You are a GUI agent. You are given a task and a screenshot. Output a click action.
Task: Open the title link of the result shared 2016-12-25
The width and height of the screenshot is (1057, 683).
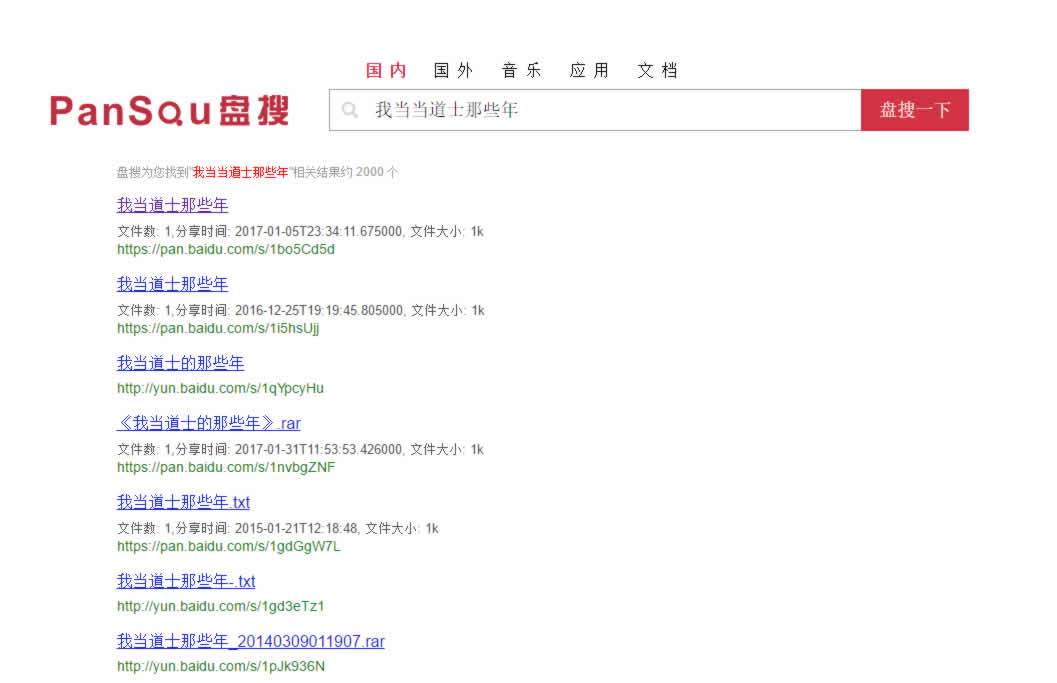pyautogui.click(x=172, y=284)
